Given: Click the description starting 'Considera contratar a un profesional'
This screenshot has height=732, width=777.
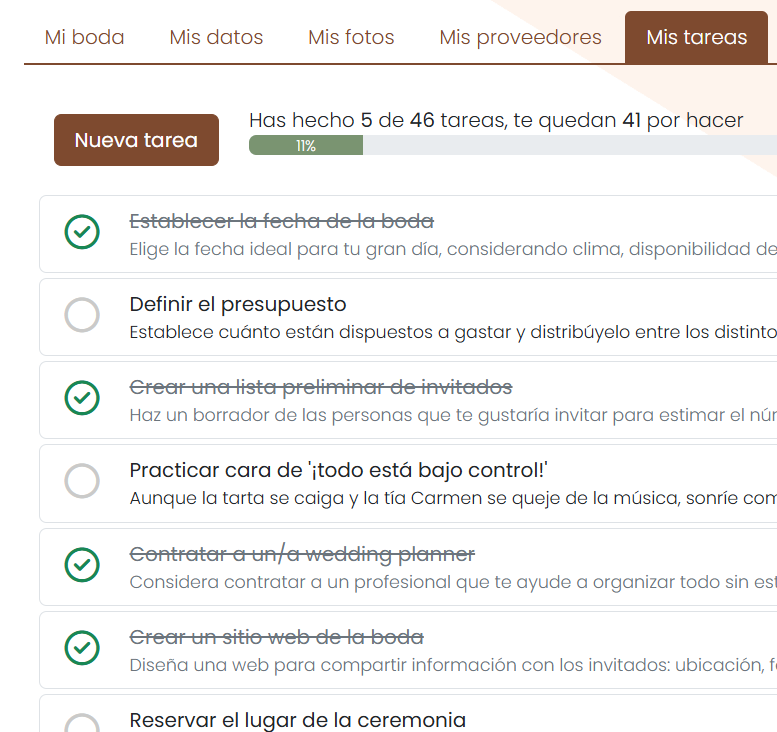Looking at the screenshot, I should (x=453, y=582).
